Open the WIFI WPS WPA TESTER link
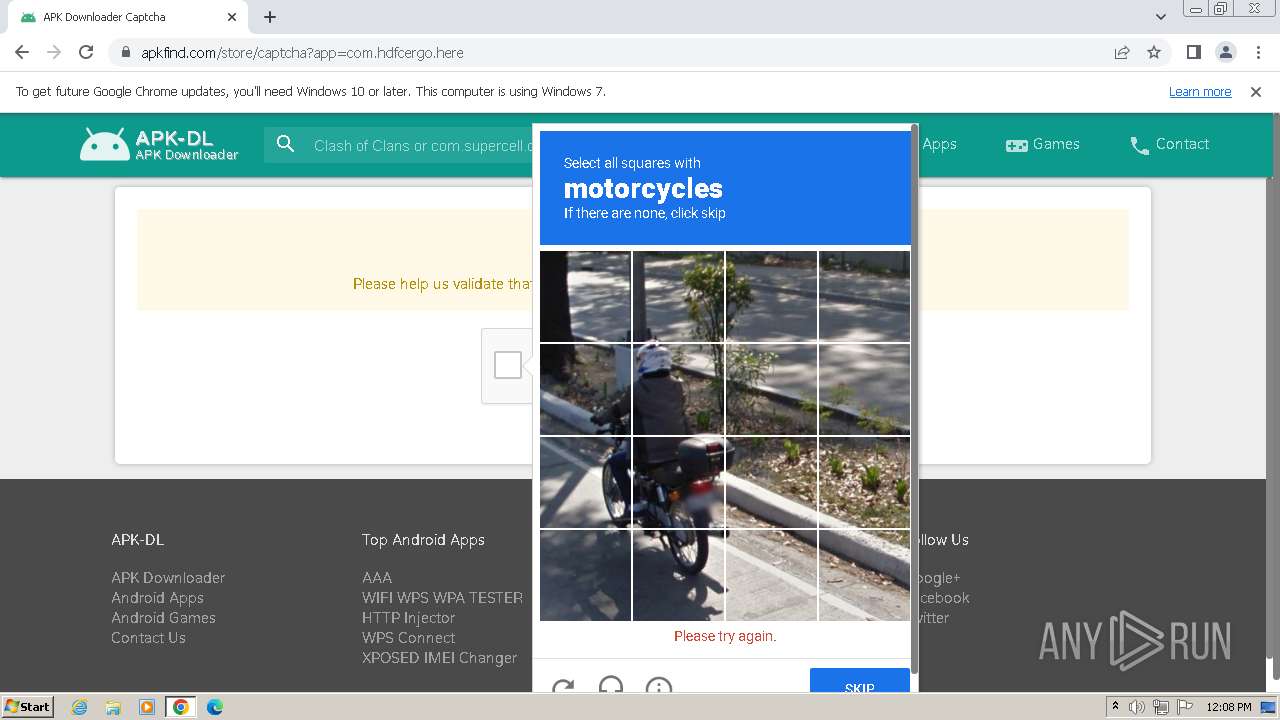The height and width of the screenshot is (720, 1280). point(442,597)
